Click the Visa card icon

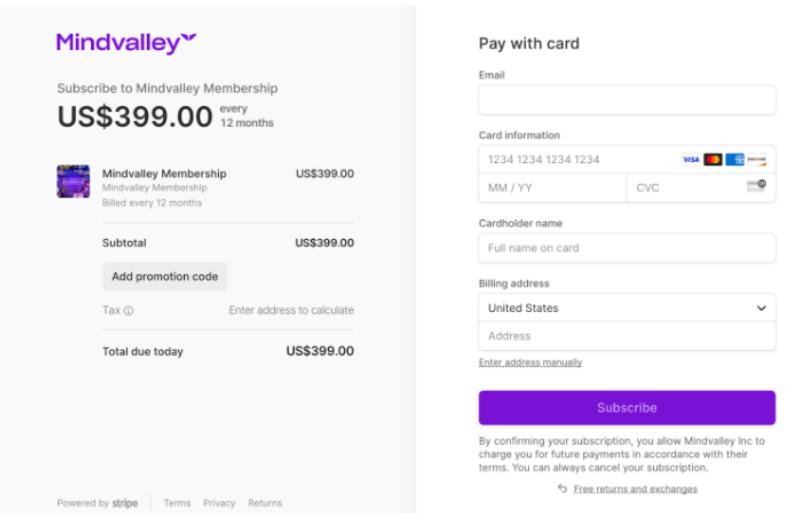pyautogui.click(x=691, y=160)
